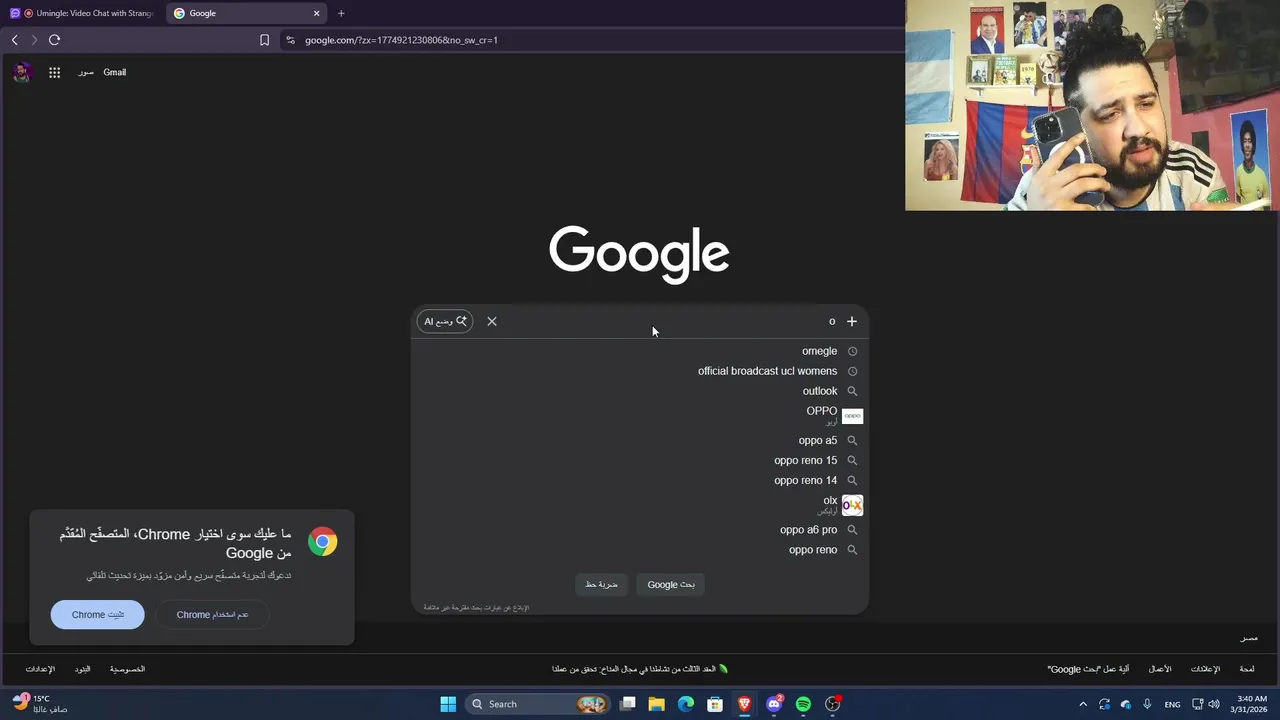This screenshot has width=1280, height=720.
Task: Select the OPPO brand suggestion
Action: [640, 416]
